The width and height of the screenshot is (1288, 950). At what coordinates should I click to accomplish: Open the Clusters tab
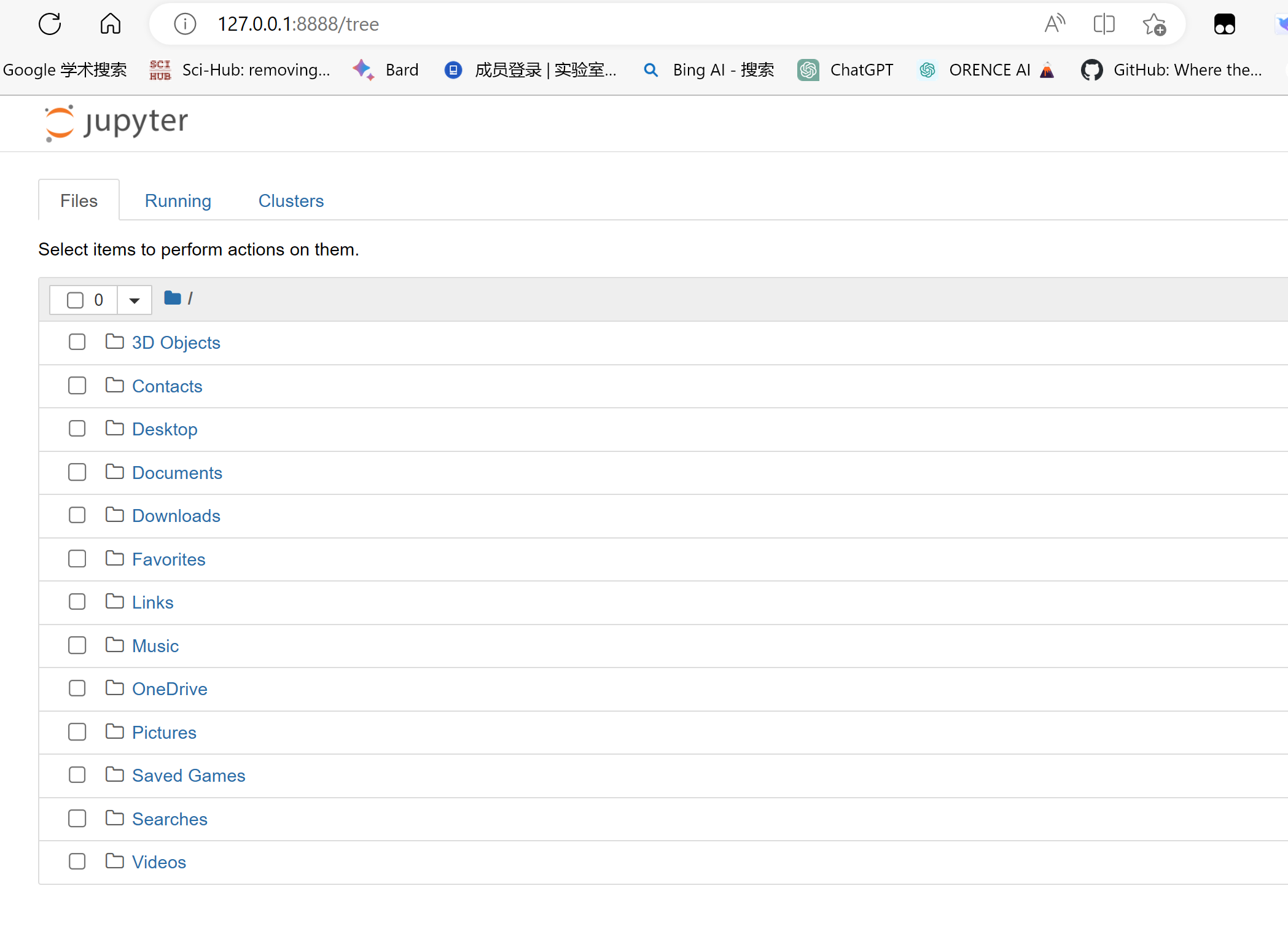291,201
